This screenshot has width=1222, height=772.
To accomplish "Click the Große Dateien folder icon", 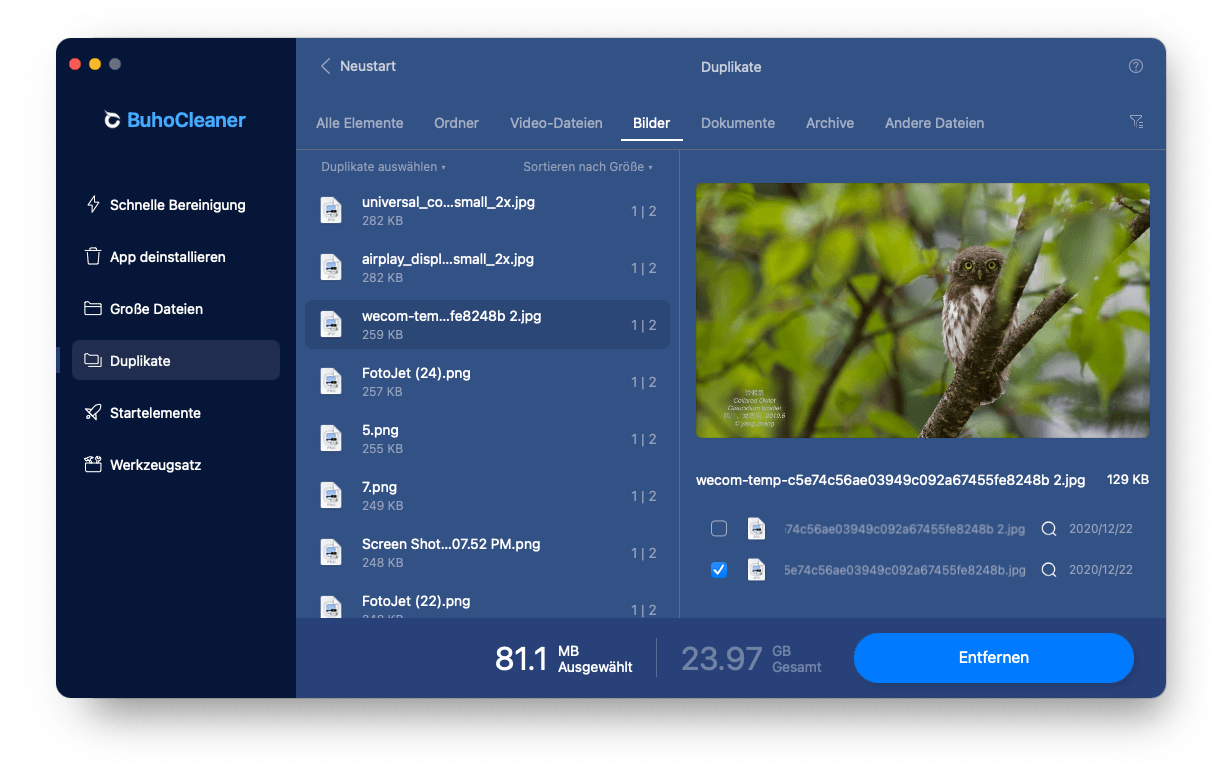I will (x=93, y=309).
